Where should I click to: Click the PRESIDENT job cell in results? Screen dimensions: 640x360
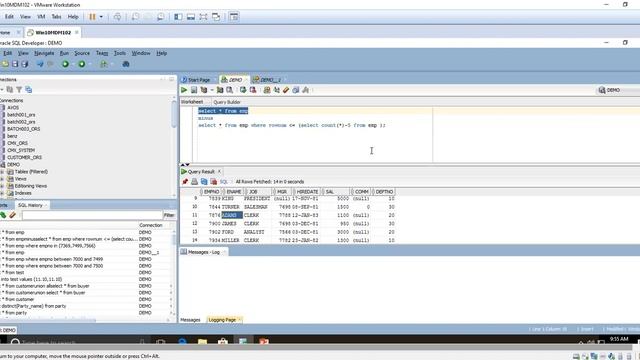pos(257,198)
